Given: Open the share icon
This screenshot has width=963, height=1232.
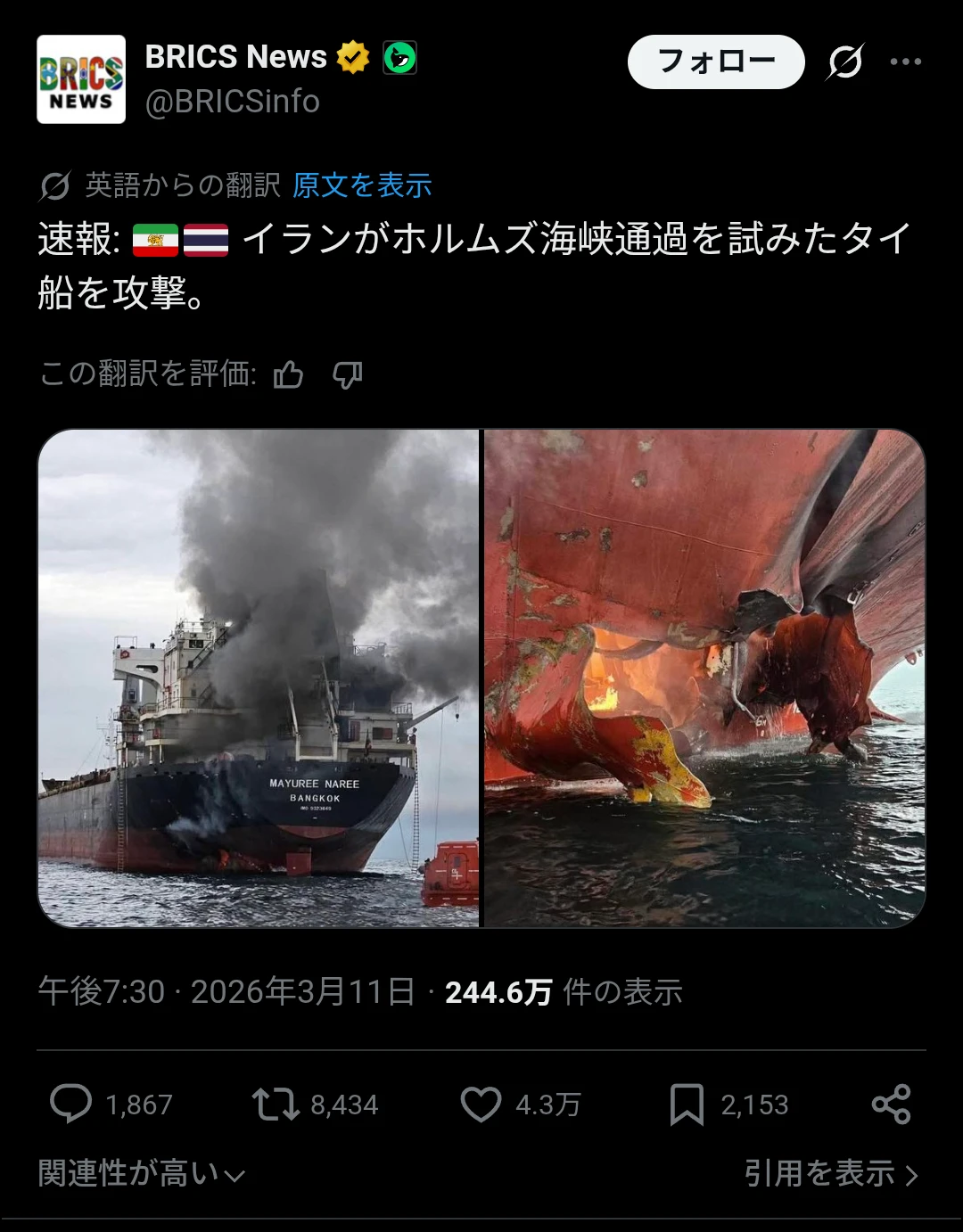Looking at the screenshot, I should 891,1104.
